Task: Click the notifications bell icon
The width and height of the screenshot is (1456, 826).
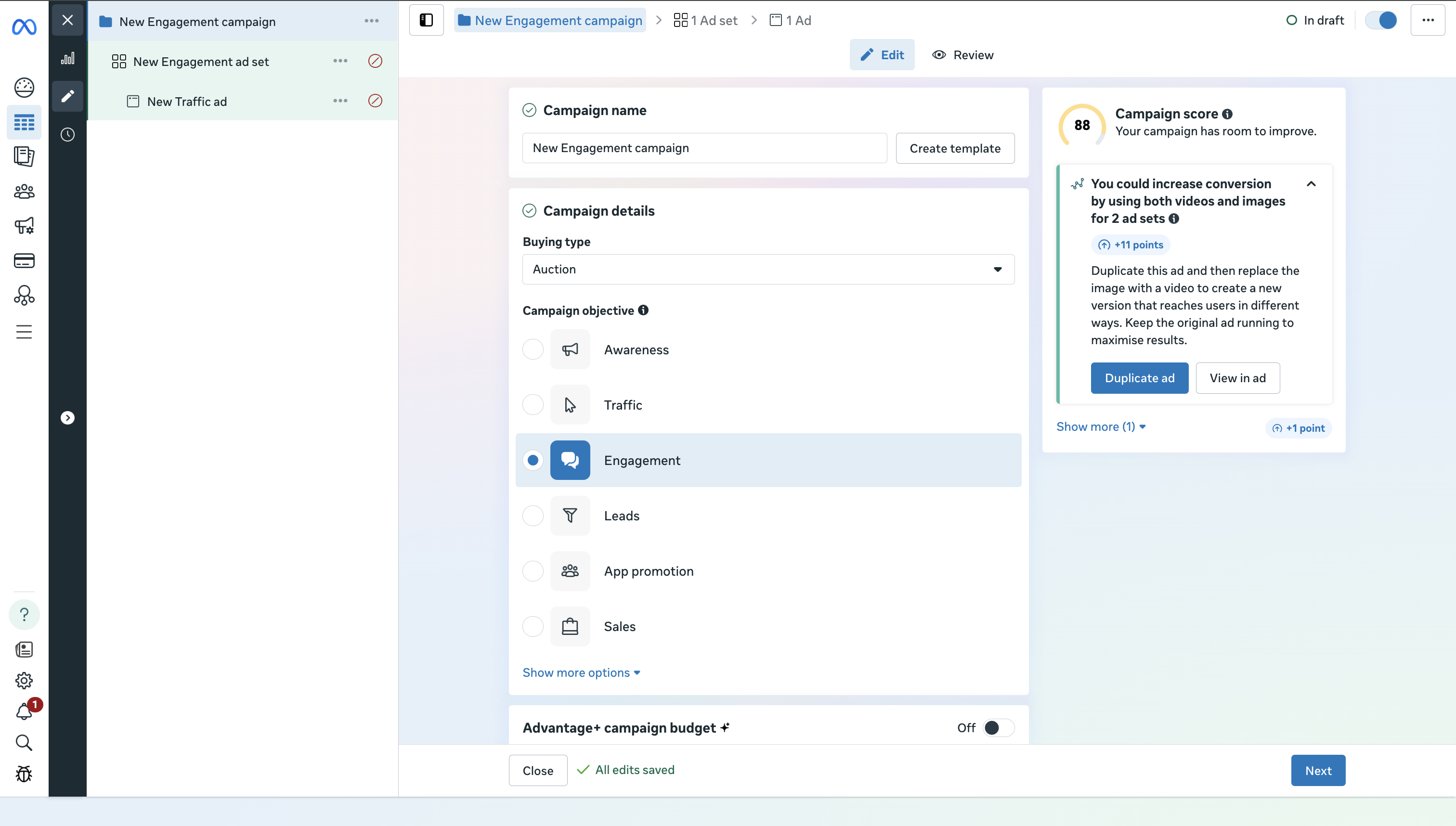Action: click(x=24, y=711)
